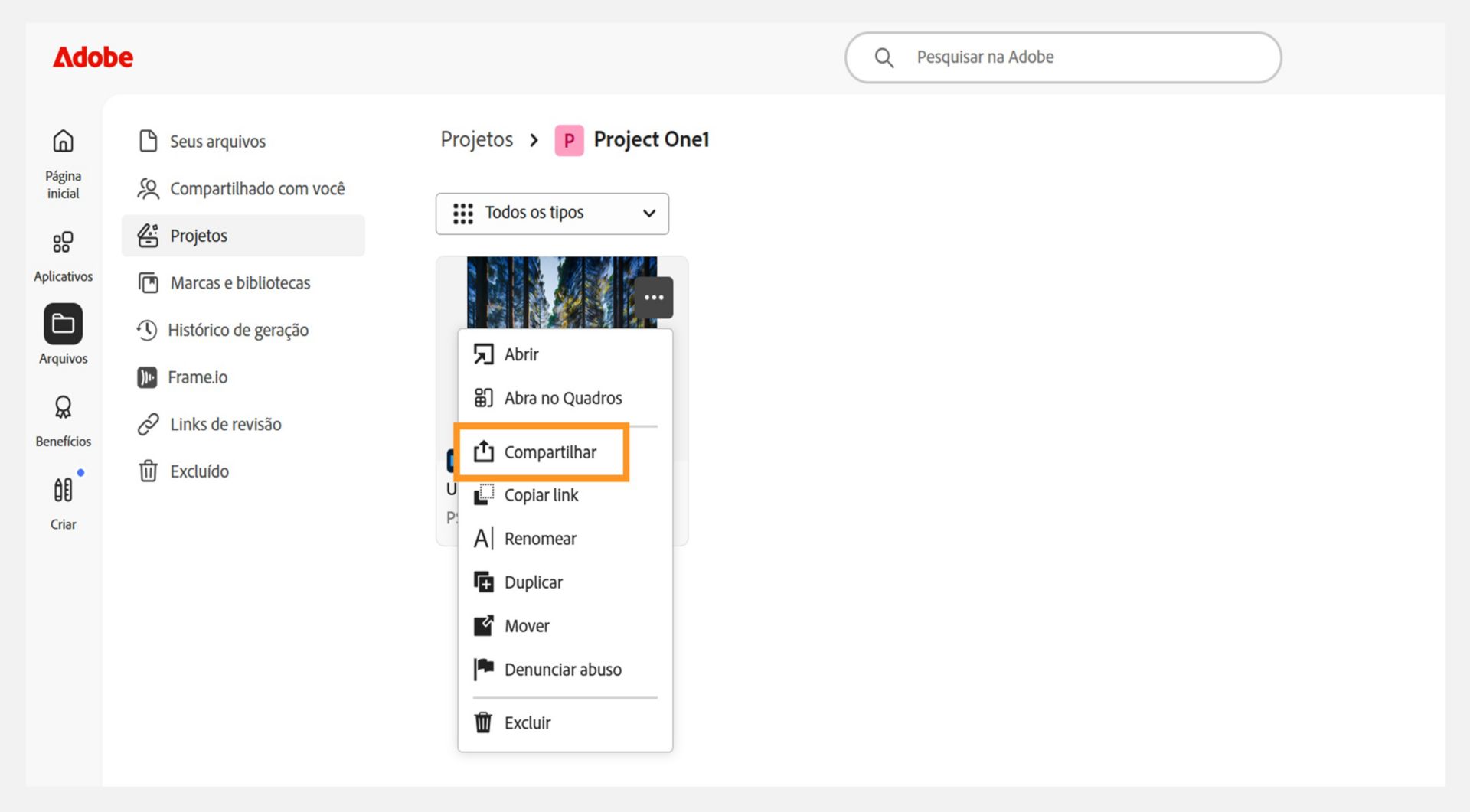Open Benefícios badge icon

(63, 407)
